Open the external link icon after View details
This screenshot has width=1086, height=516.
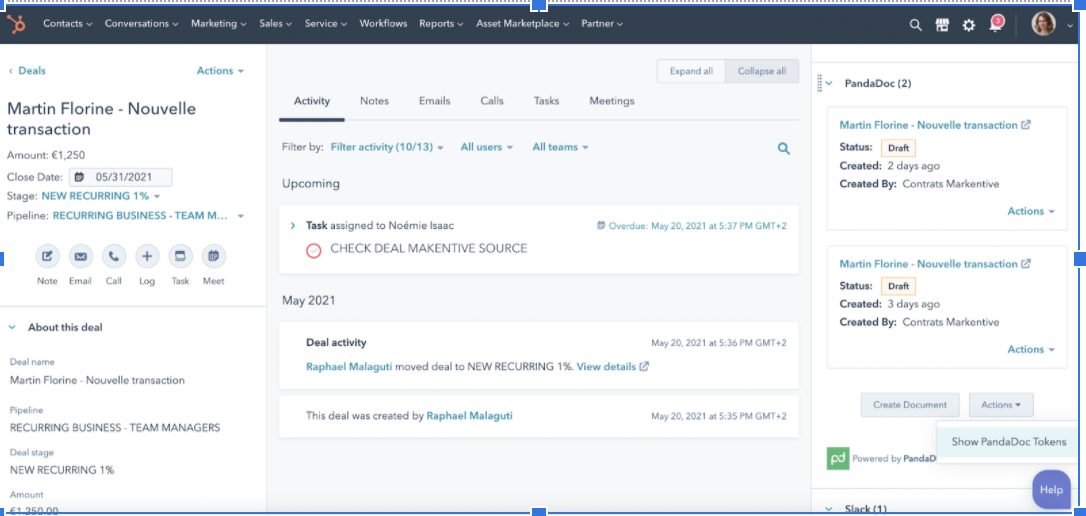(x=644, y=366)
